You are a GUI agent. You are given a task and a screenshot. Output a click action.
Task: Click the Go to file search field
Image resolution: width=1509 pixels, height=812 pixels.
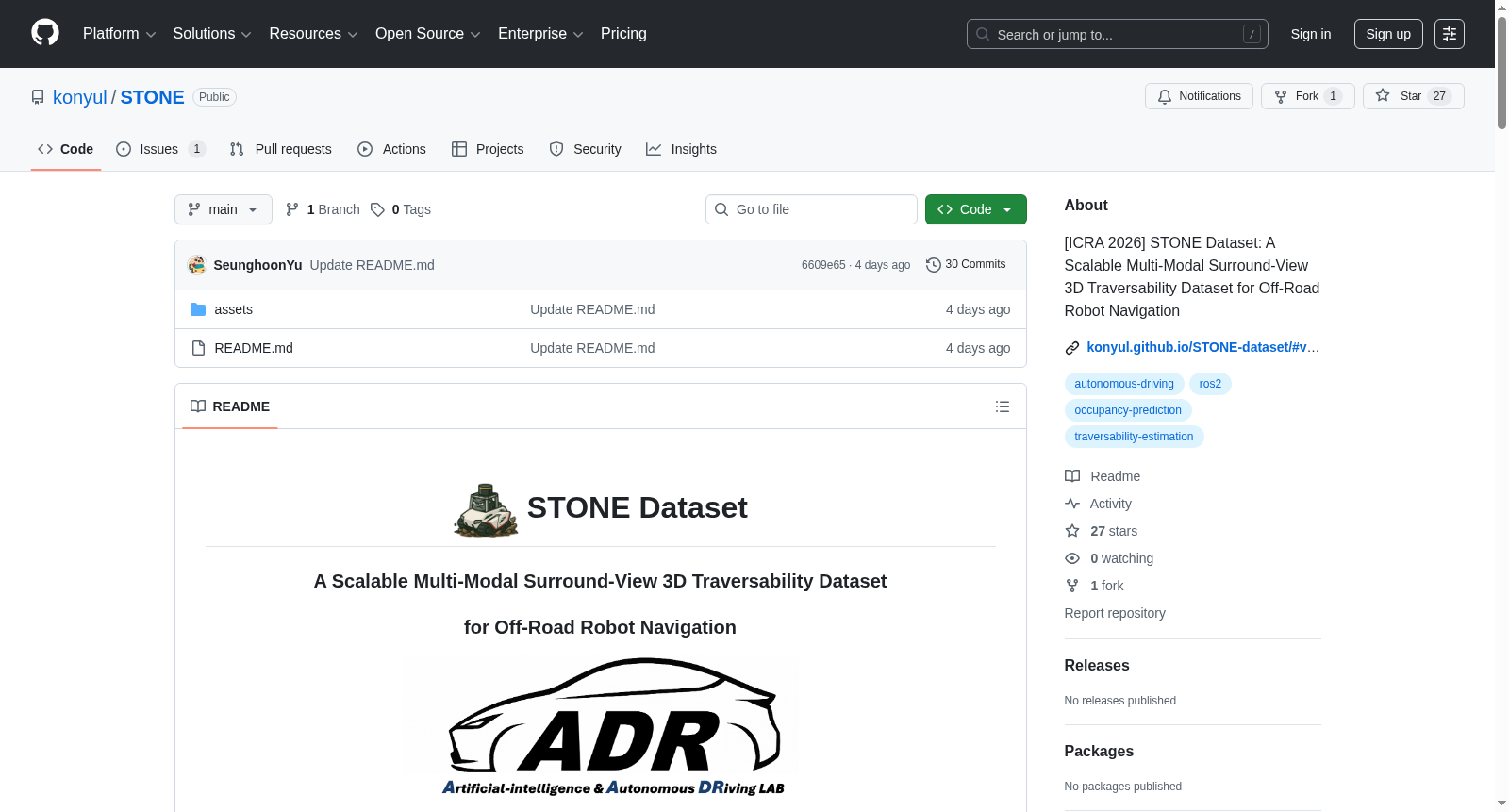click(811, 209)
